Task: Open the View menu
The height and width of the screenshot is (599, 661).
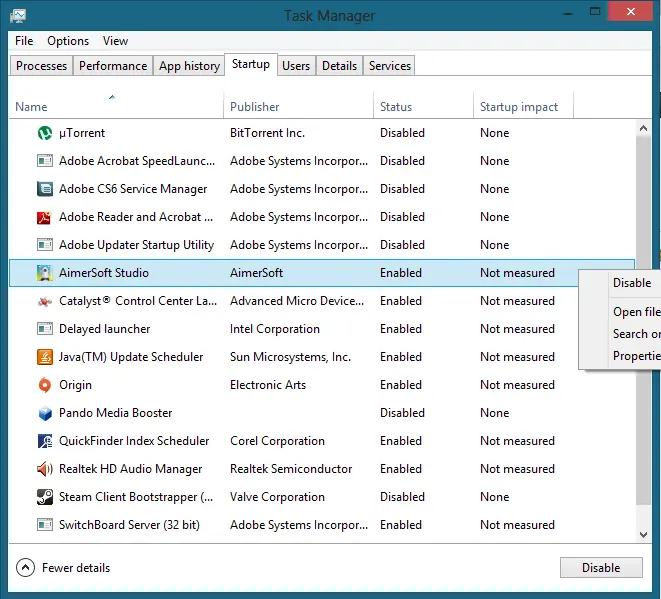Action: [x=115, y=41]
